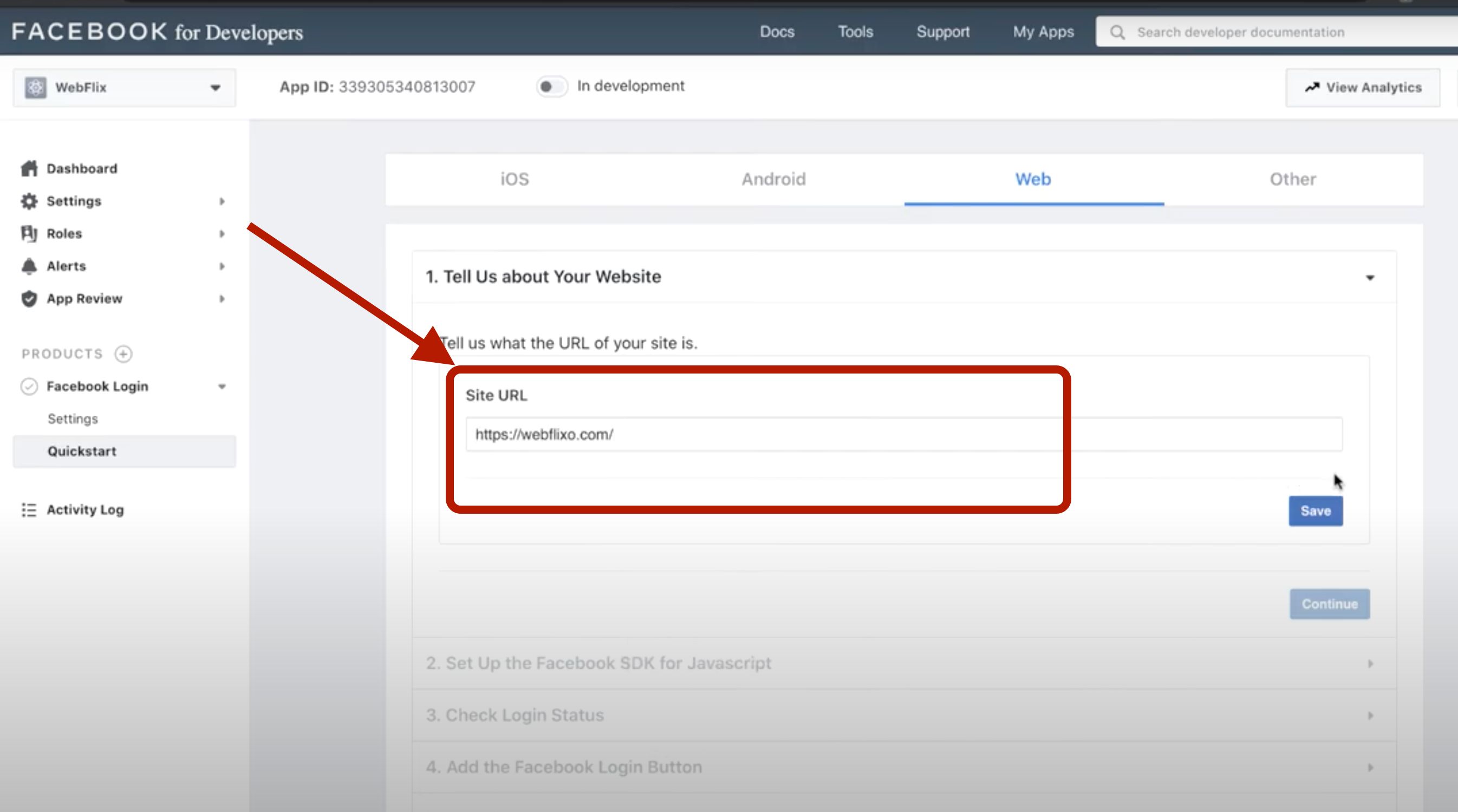Expand the Set Up Facebook SDK step
1458x812 pixels.
pyautogui.click(x=1370, y=663)
